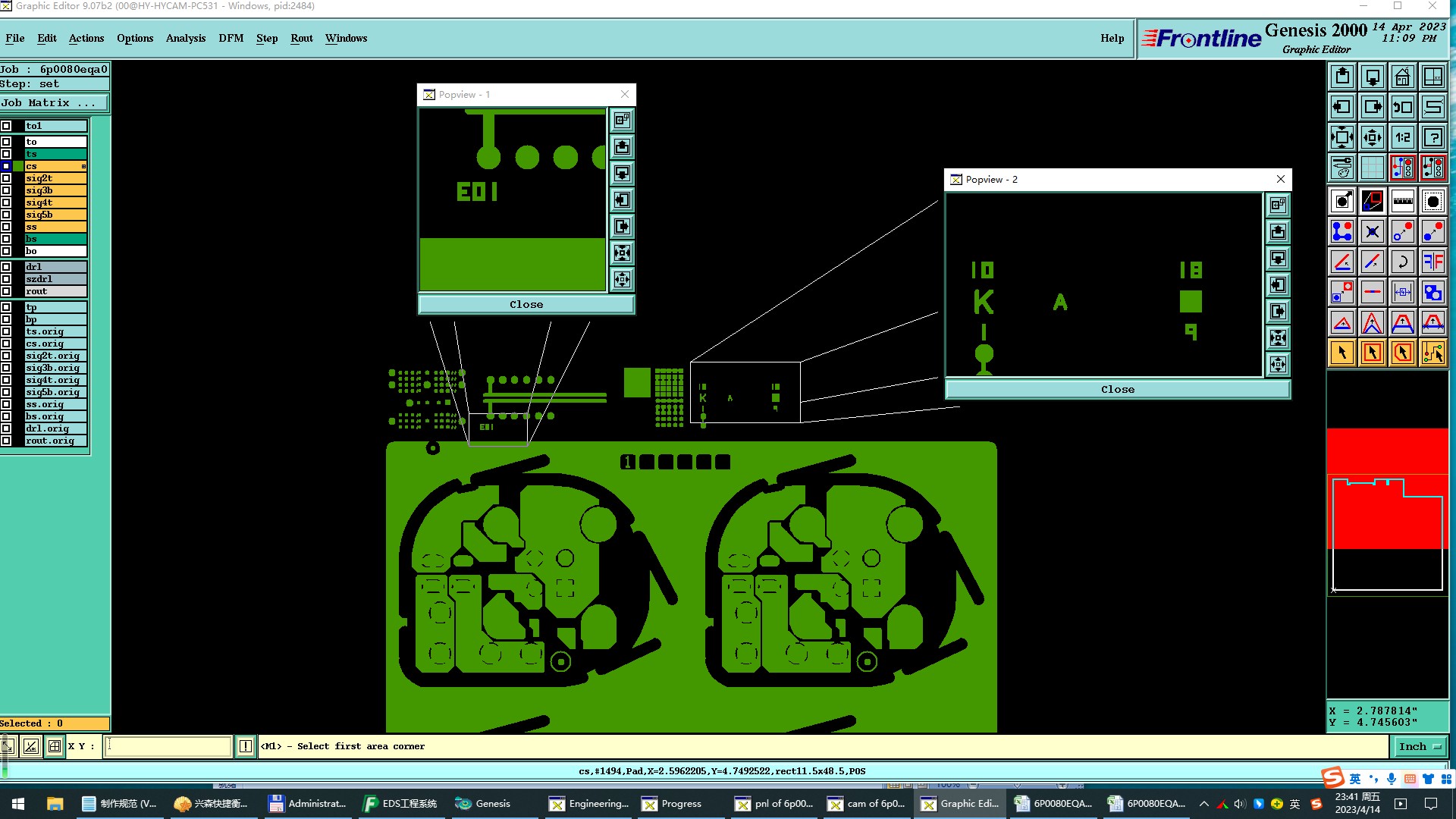Check the rout.orig layer box
Image resolution: width=1456 pixels, height=819 pixels.
coord(6,441)
